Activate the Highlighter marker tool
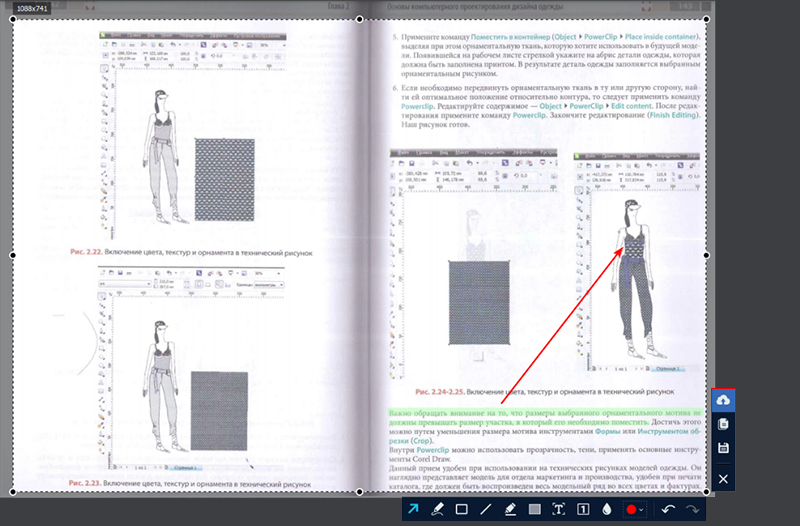 [510, 509]
